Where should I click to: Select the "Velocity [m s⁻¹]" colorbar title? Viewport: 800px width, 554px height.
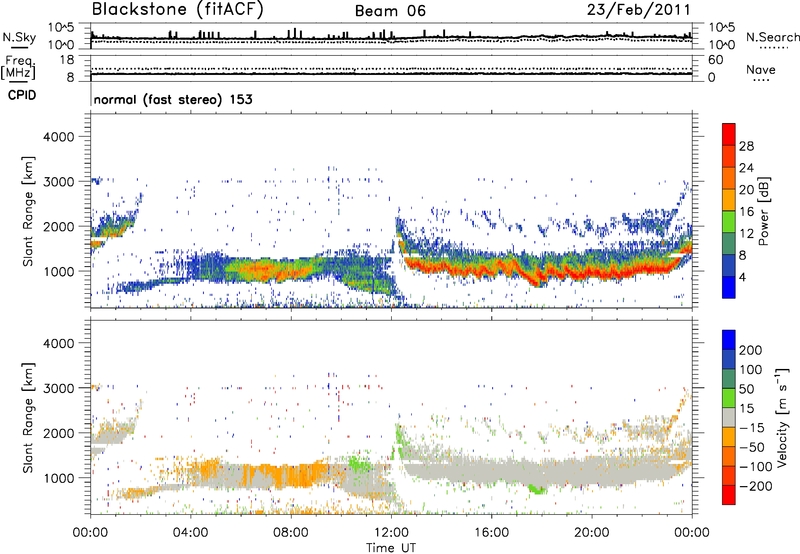(782, 418)
